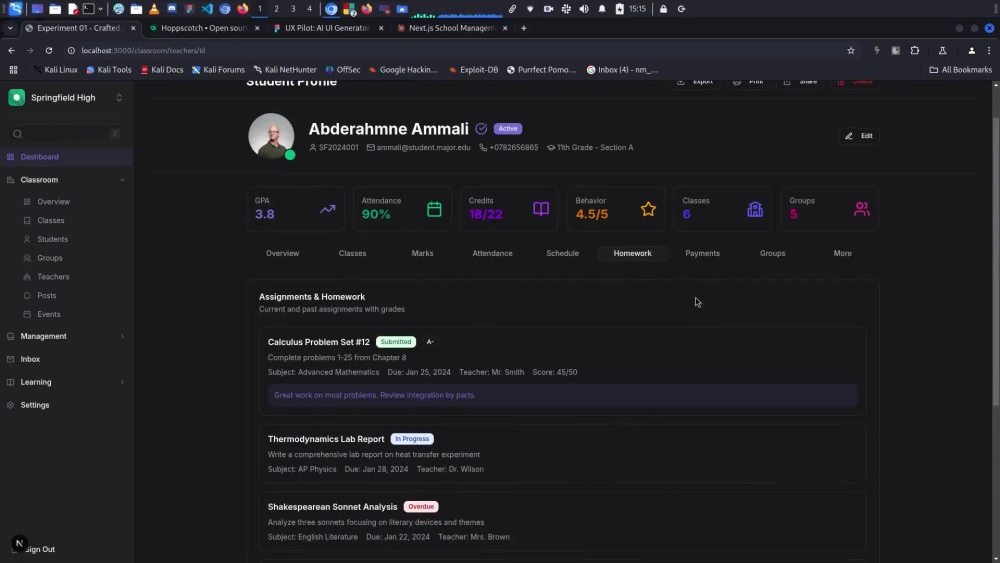Click the browser address bar URL
Image resolution: width=1000 pixels, height=563 pixels.
143,50
